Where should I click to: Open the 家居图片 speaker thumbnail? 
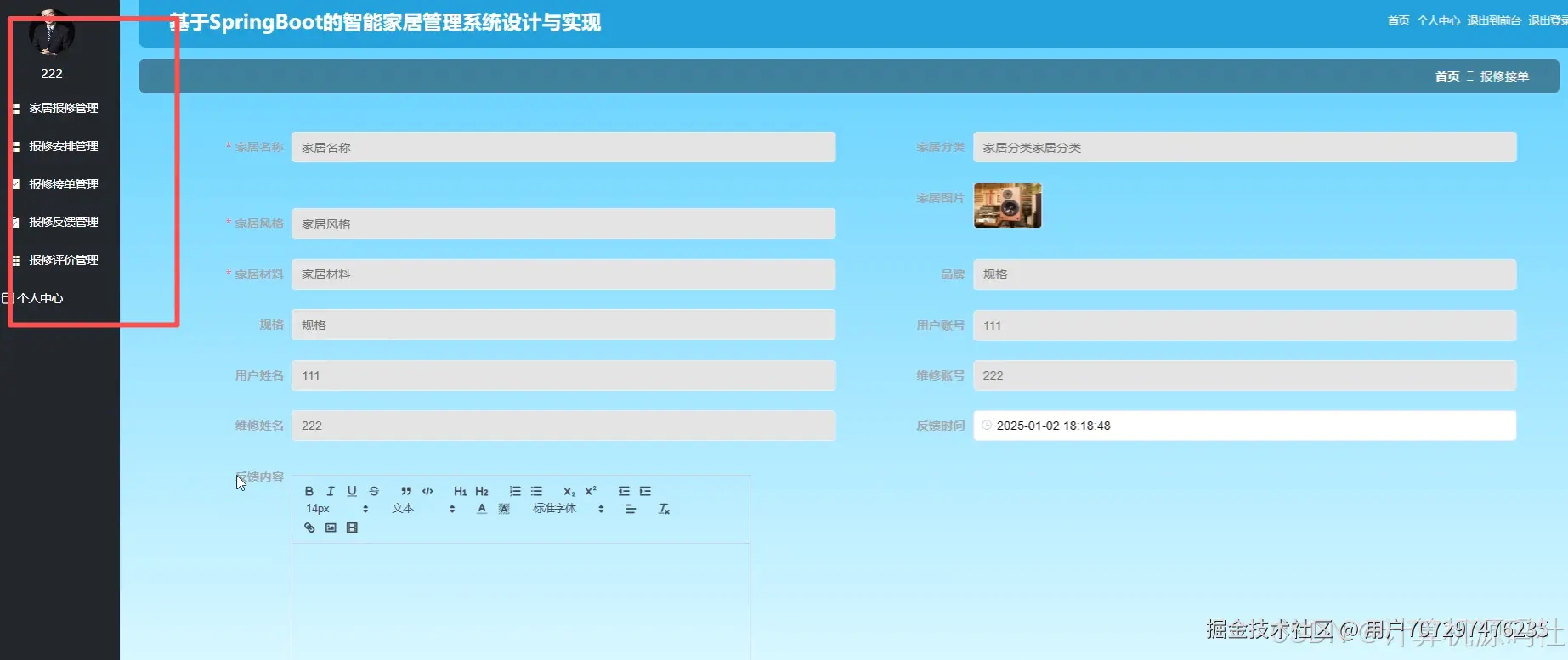tap(1007, 206)
